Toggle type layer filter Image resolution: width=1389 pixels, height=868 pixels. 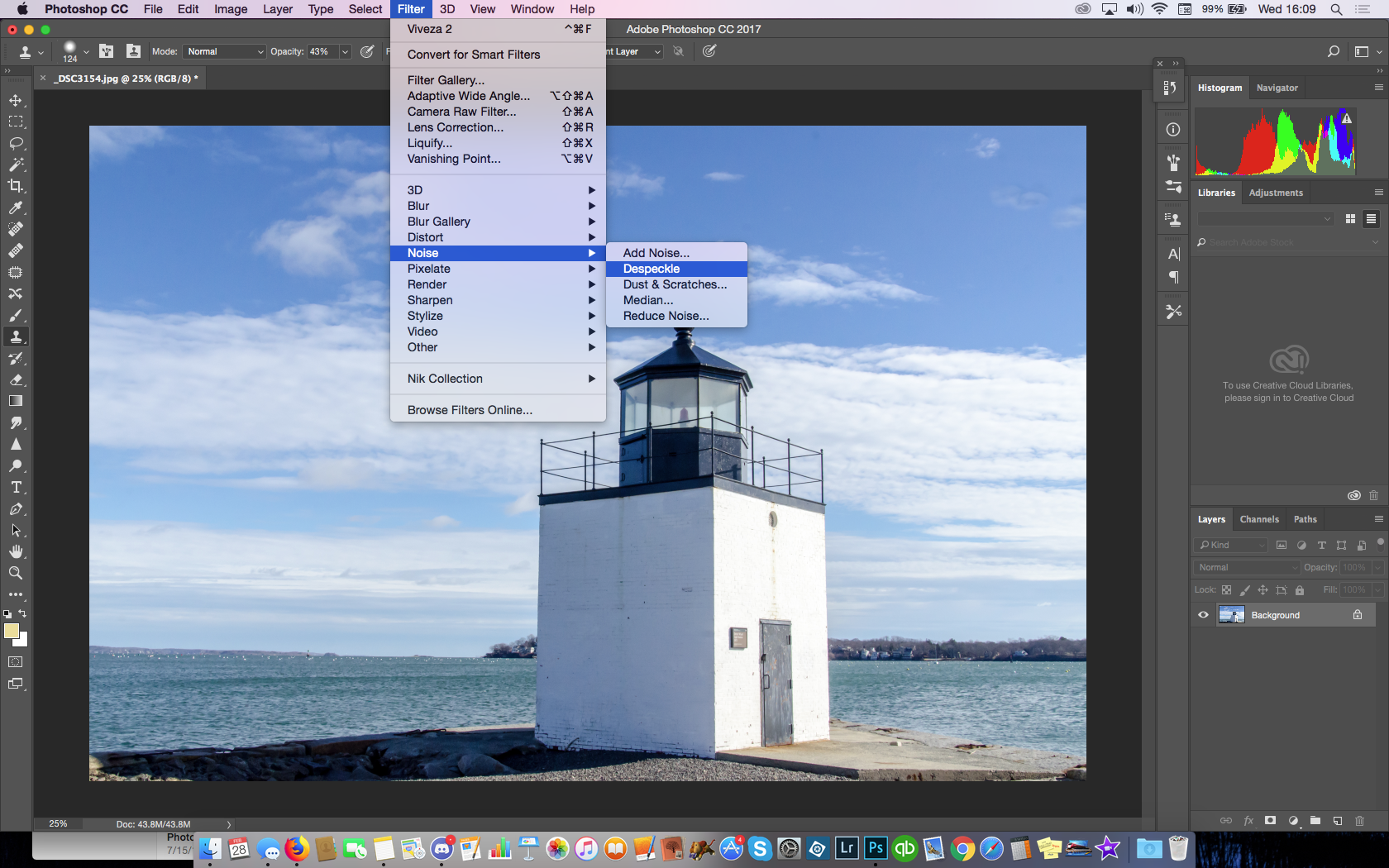tap(1321, 545)
